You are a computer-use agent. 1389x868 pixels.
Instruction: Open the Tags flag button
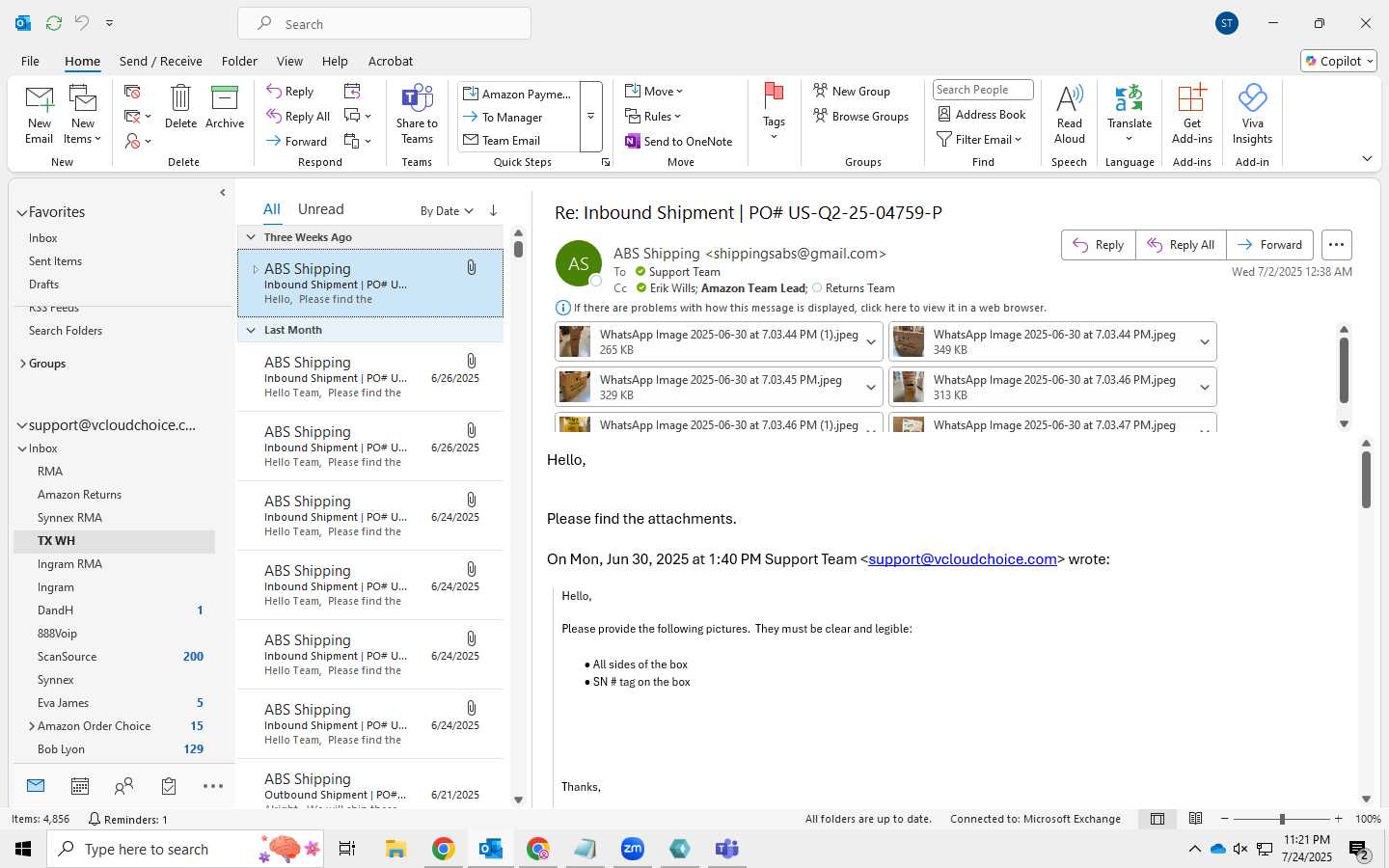point(774,111)
